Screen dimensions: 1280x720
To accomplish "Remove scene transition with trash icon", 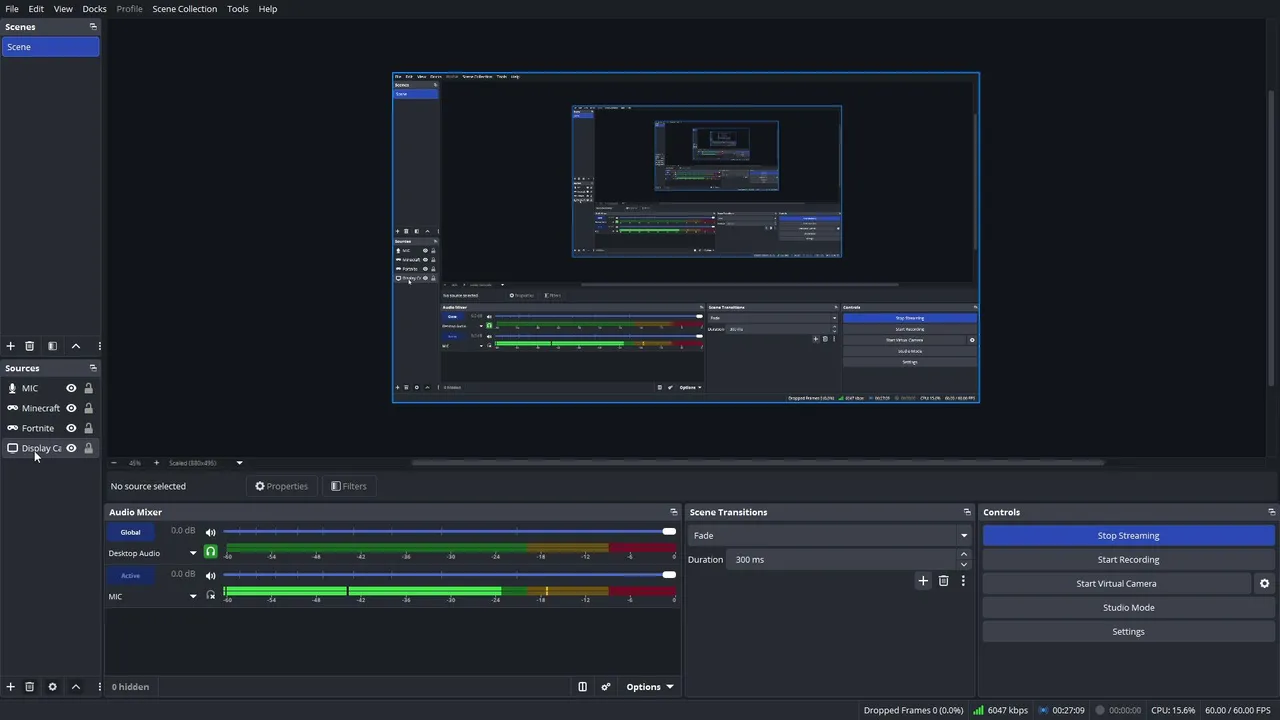I will (x=943, y=581).
